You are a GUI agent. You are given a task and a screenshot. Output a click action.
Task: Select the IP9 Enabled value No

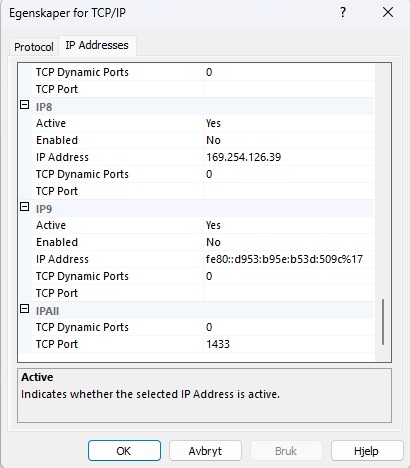(x=289, y=242)
